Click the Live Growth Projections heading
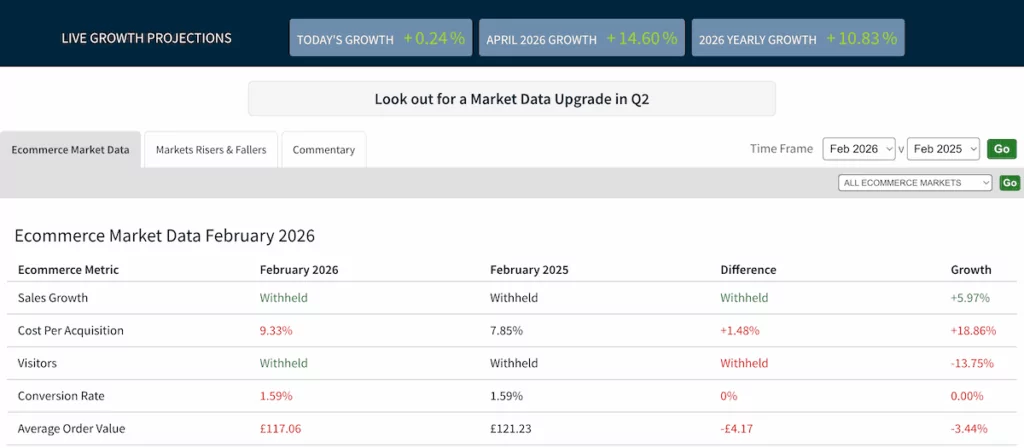1024x448 pixels. tap(146, 38)
